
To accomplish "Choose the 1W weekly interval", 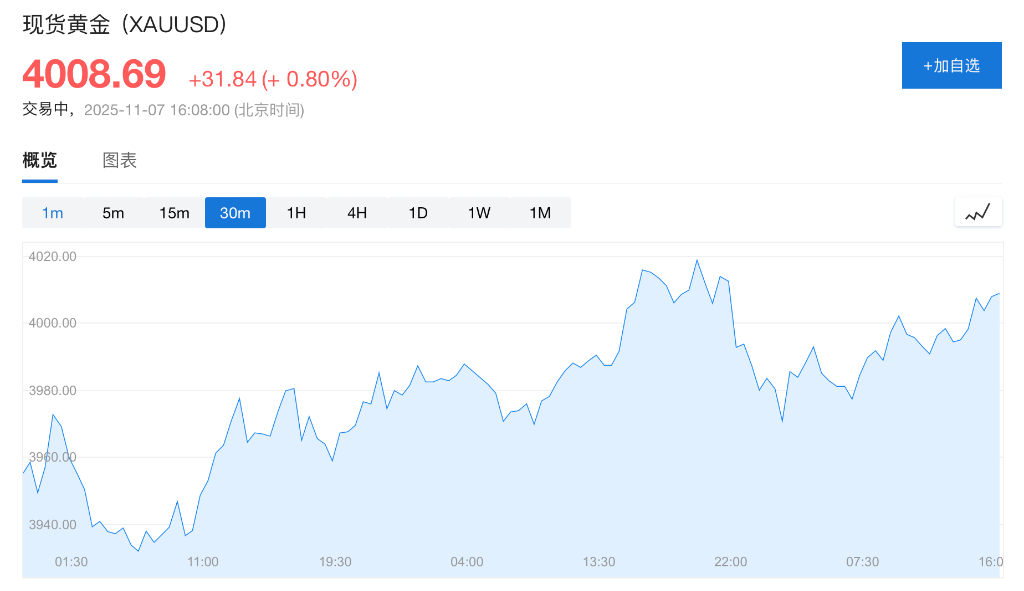I will [x=479, y=213].
